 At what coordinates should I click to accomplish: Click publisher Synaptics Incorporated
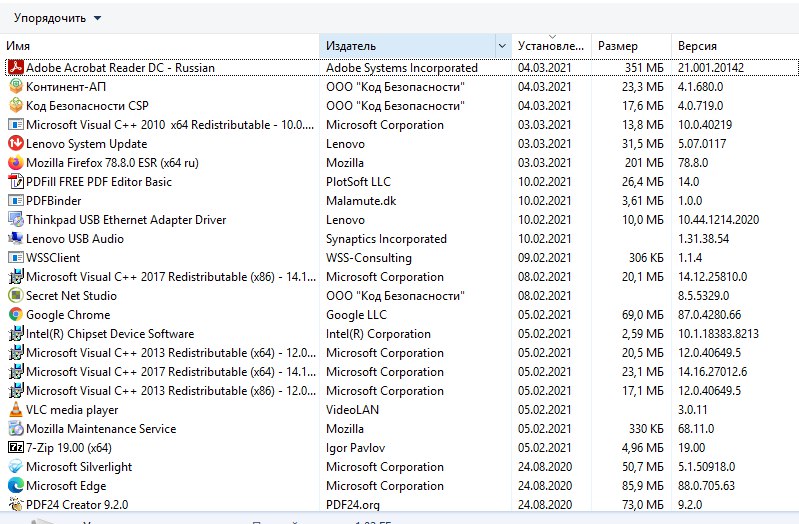[386, 239]
